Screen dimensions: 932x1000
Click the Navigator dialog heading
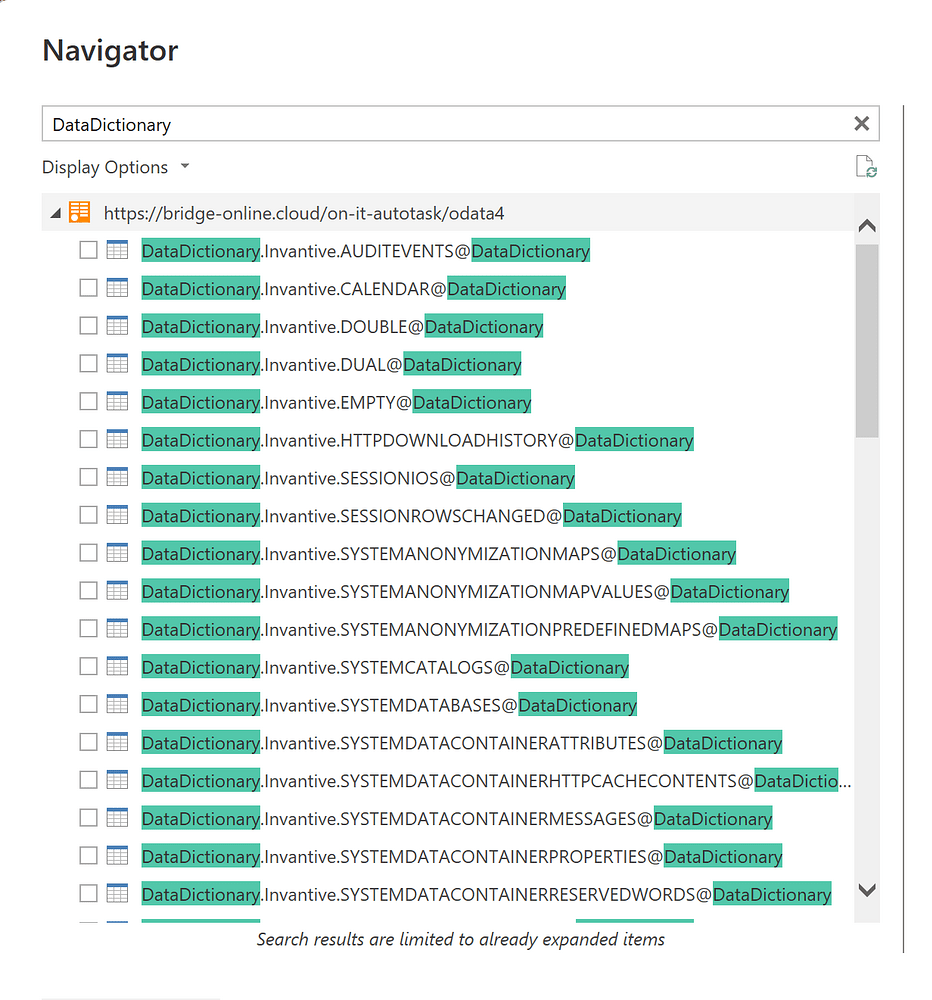pos(110,50)
